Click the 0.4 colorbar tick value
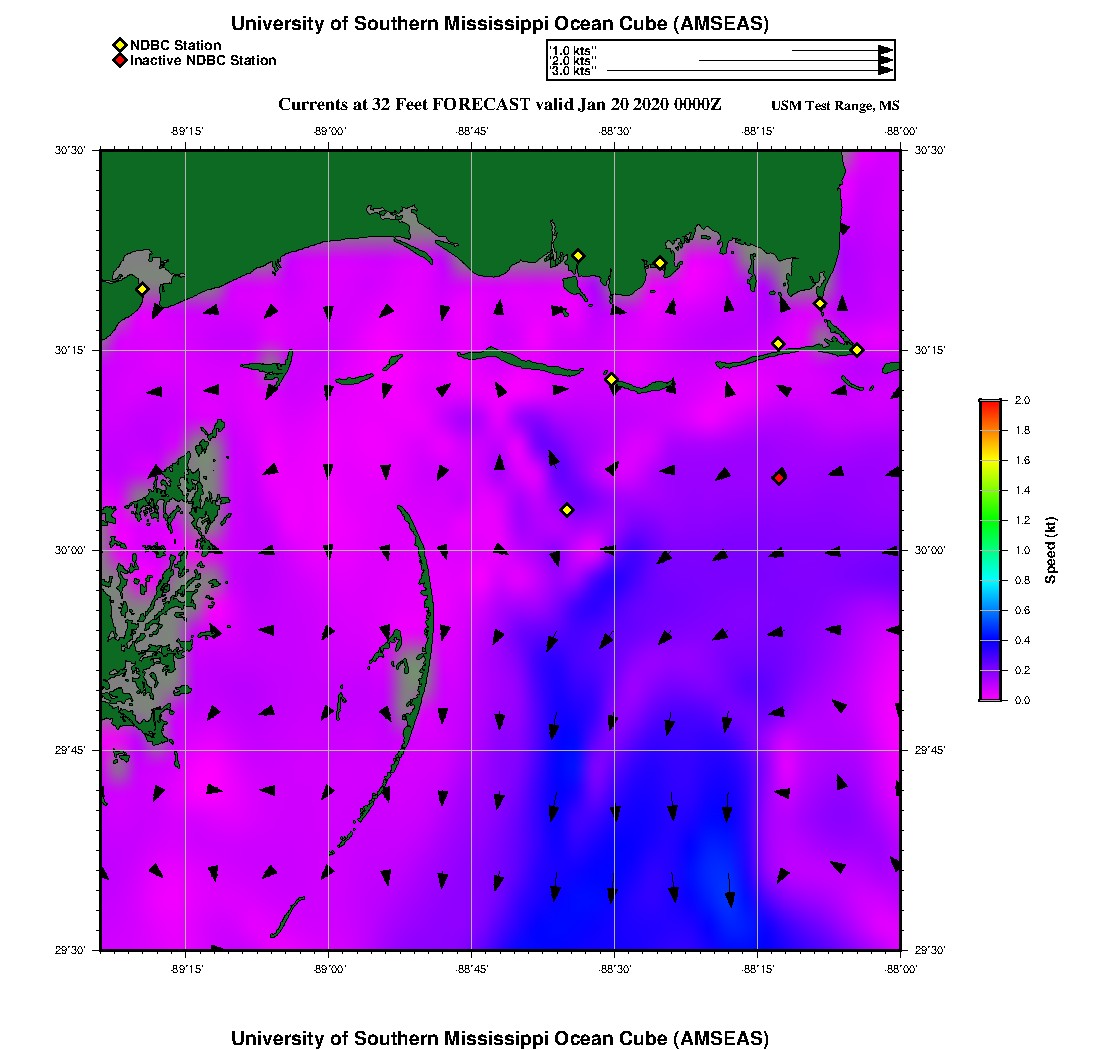Viewport: 1100px width, 1050px height. (x=1022, y=640)
